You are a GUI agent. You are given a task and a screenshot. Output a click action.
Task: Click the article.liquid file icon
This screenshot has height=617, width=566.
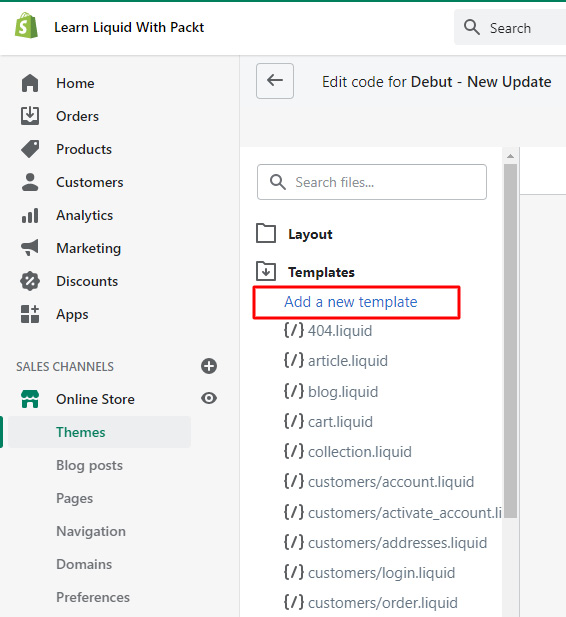point(294,360)
